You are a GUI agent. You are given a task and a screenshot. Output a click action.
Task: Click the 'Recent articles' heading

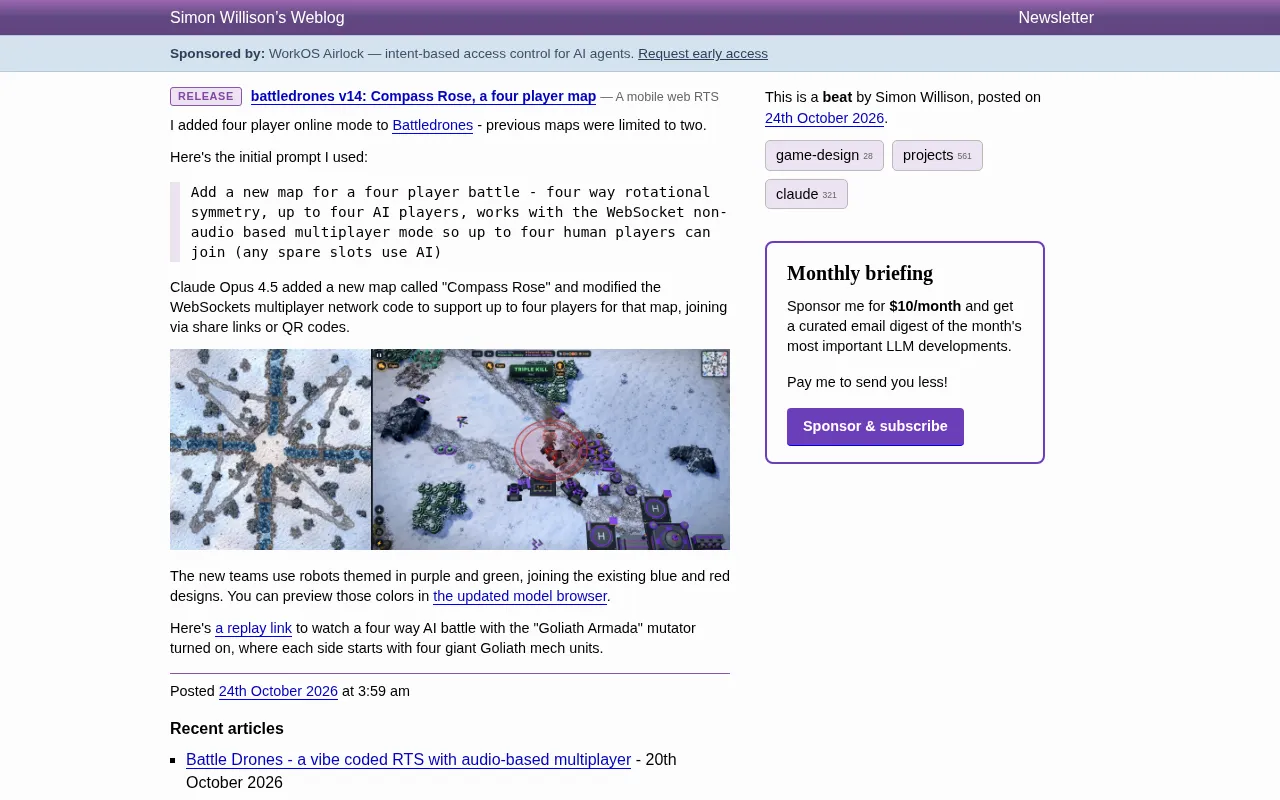pyautogui.click(x=227, y=729)
